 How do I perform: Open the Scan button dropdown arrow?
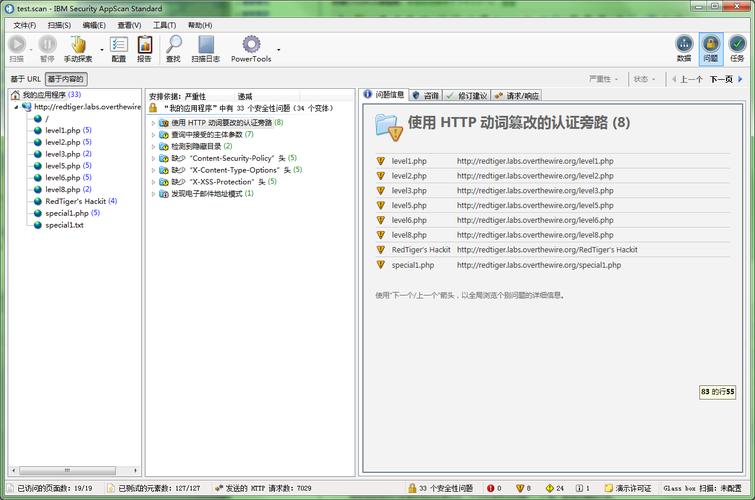(x=31, y=50)
